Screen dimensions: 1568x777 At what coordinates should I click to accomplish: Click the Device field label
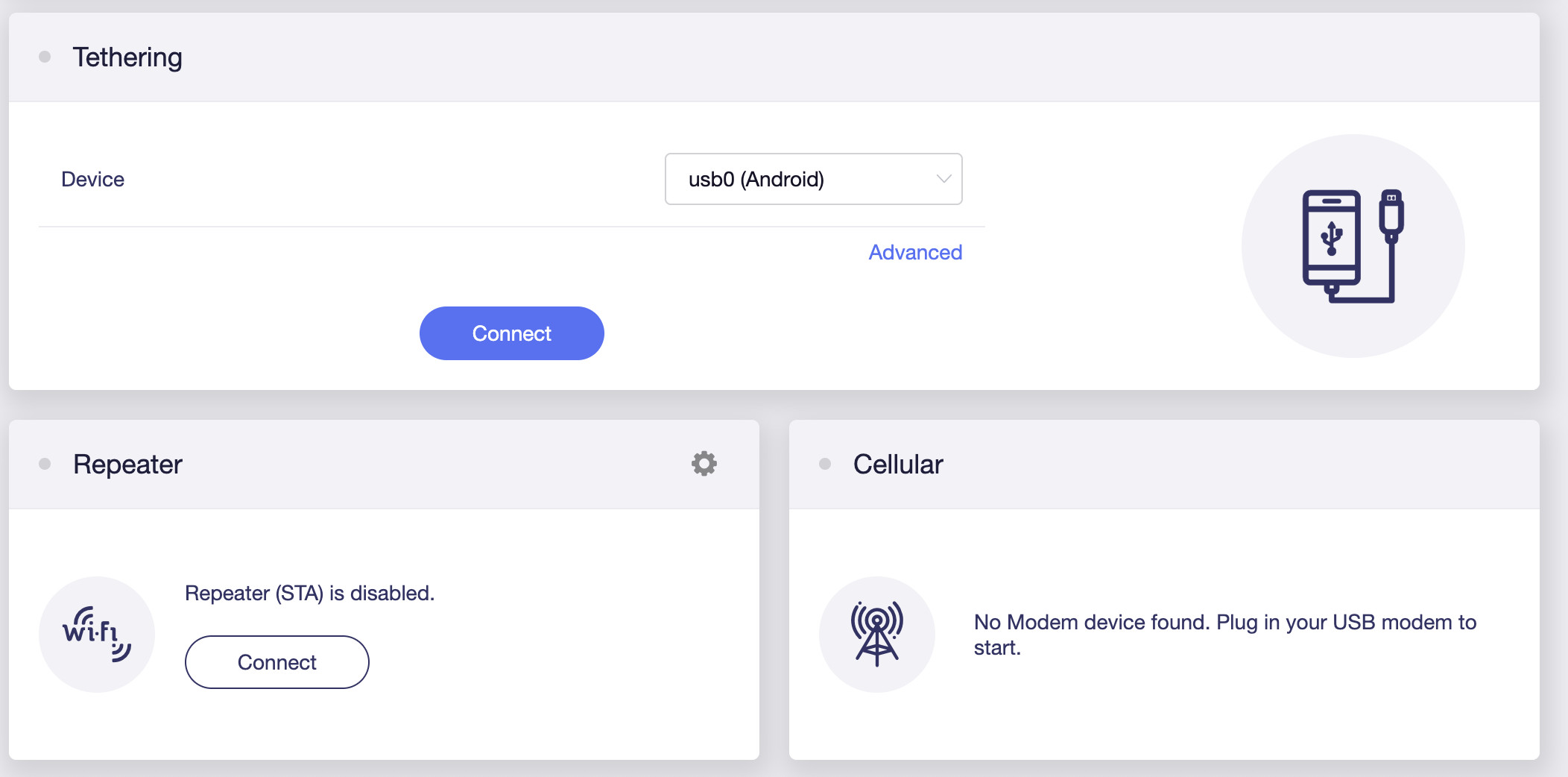(x=92, y=179)
